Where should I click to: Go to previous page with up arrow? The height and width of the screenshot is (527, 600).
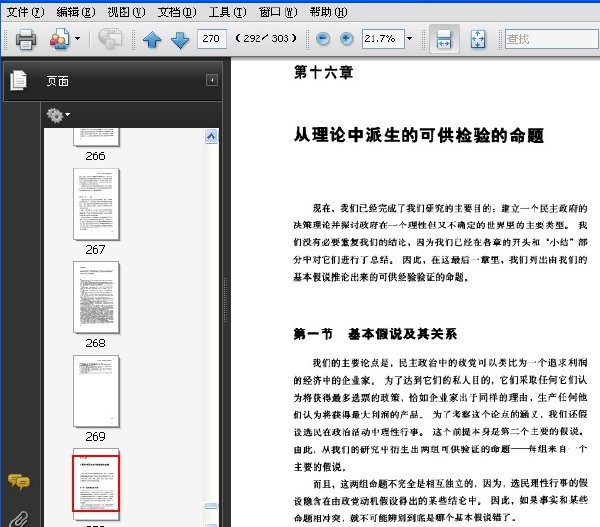coord(152,39)
